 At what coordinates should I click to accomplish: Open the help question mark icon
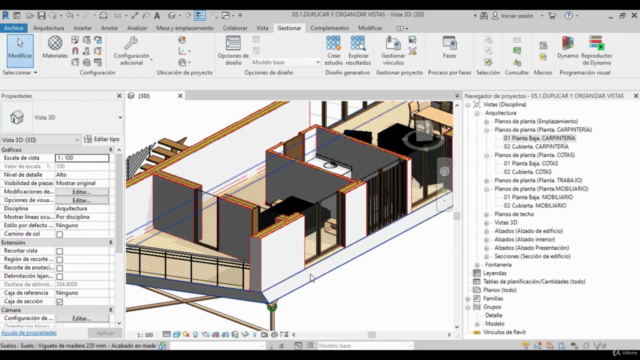(569, 16)
